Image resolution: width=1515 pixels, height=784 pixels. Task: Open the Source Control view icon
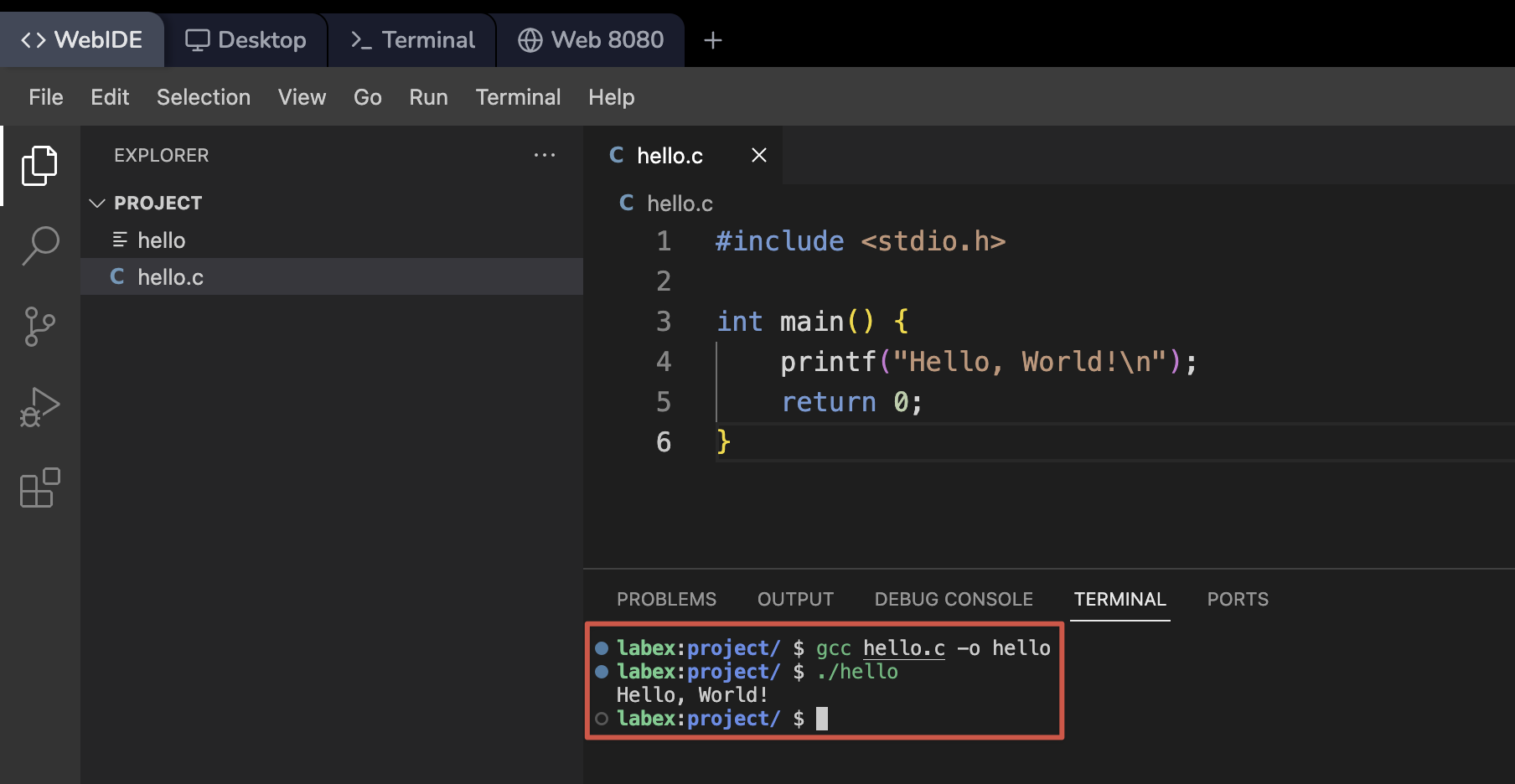point(39,327)
